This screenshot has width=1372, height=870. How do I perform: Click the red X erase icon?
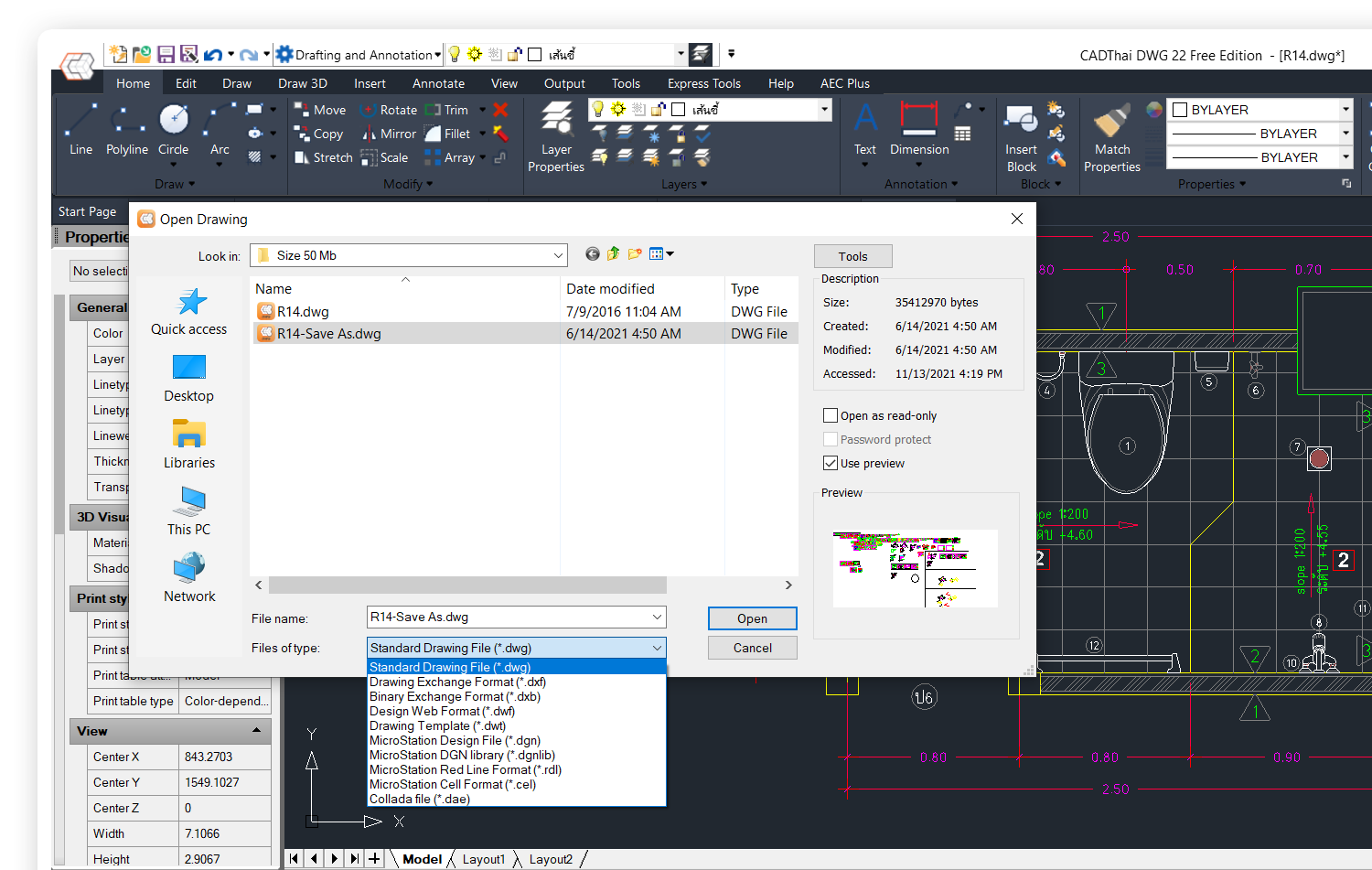[x=500, y=110]
